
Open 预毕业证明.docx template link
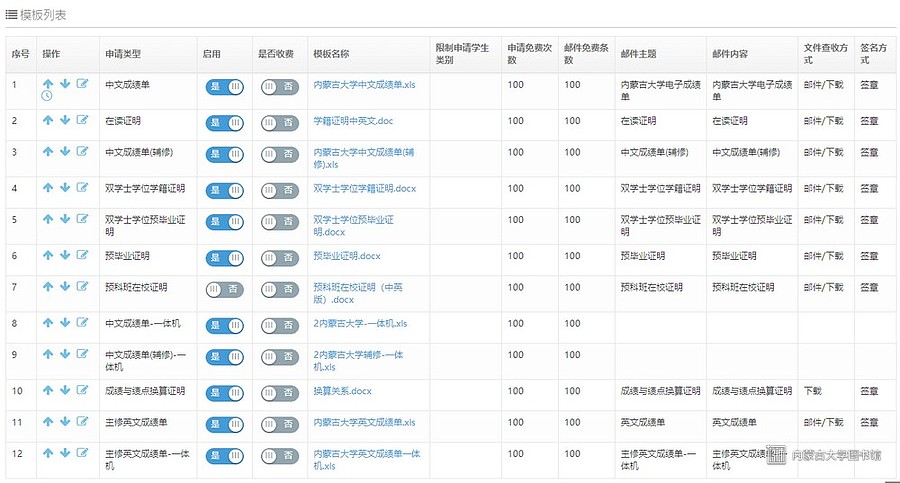pyautogui.click(x=347, y=256)
